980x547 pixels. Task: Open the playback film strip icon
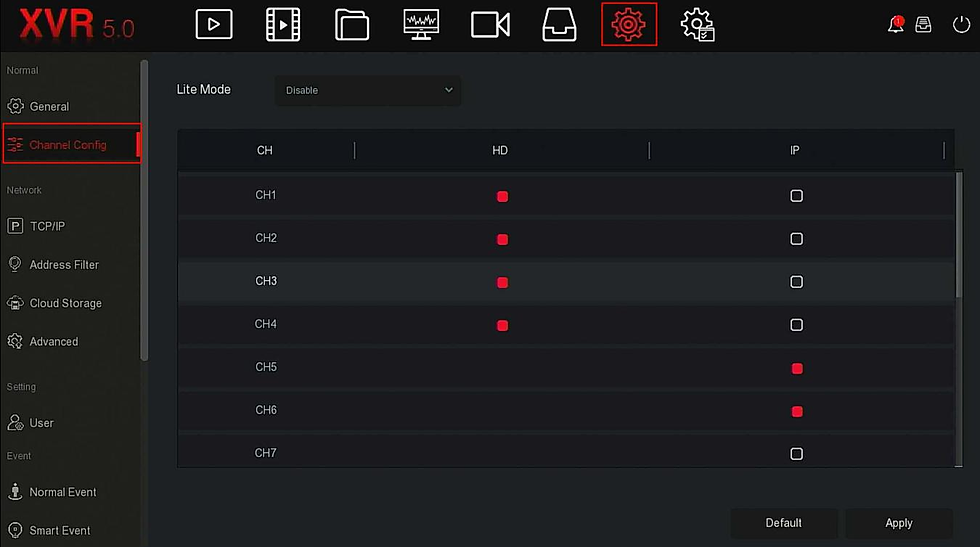(283, 24)
